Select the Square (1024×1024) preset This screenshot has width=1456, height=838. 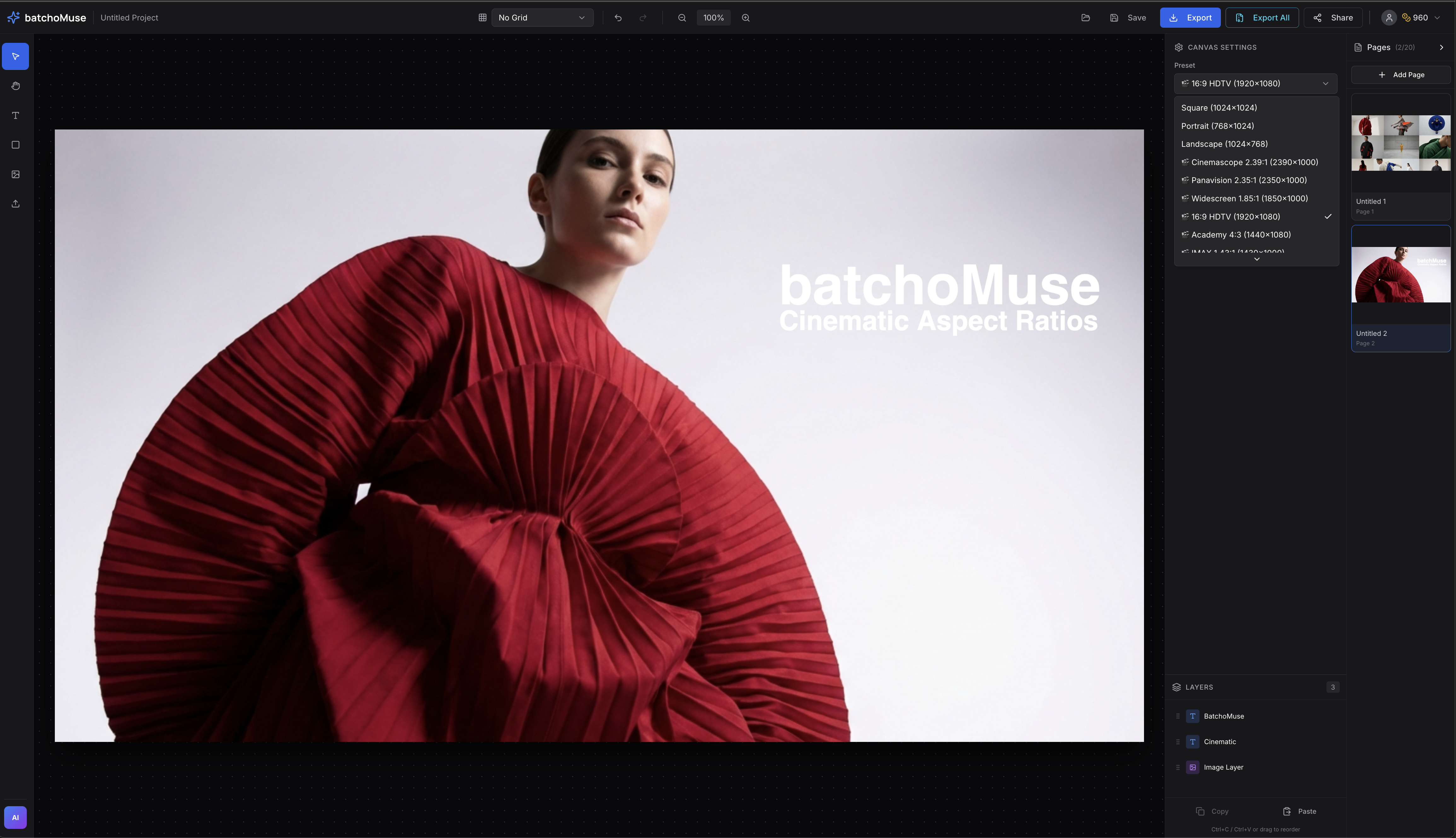coord(1218,108)
